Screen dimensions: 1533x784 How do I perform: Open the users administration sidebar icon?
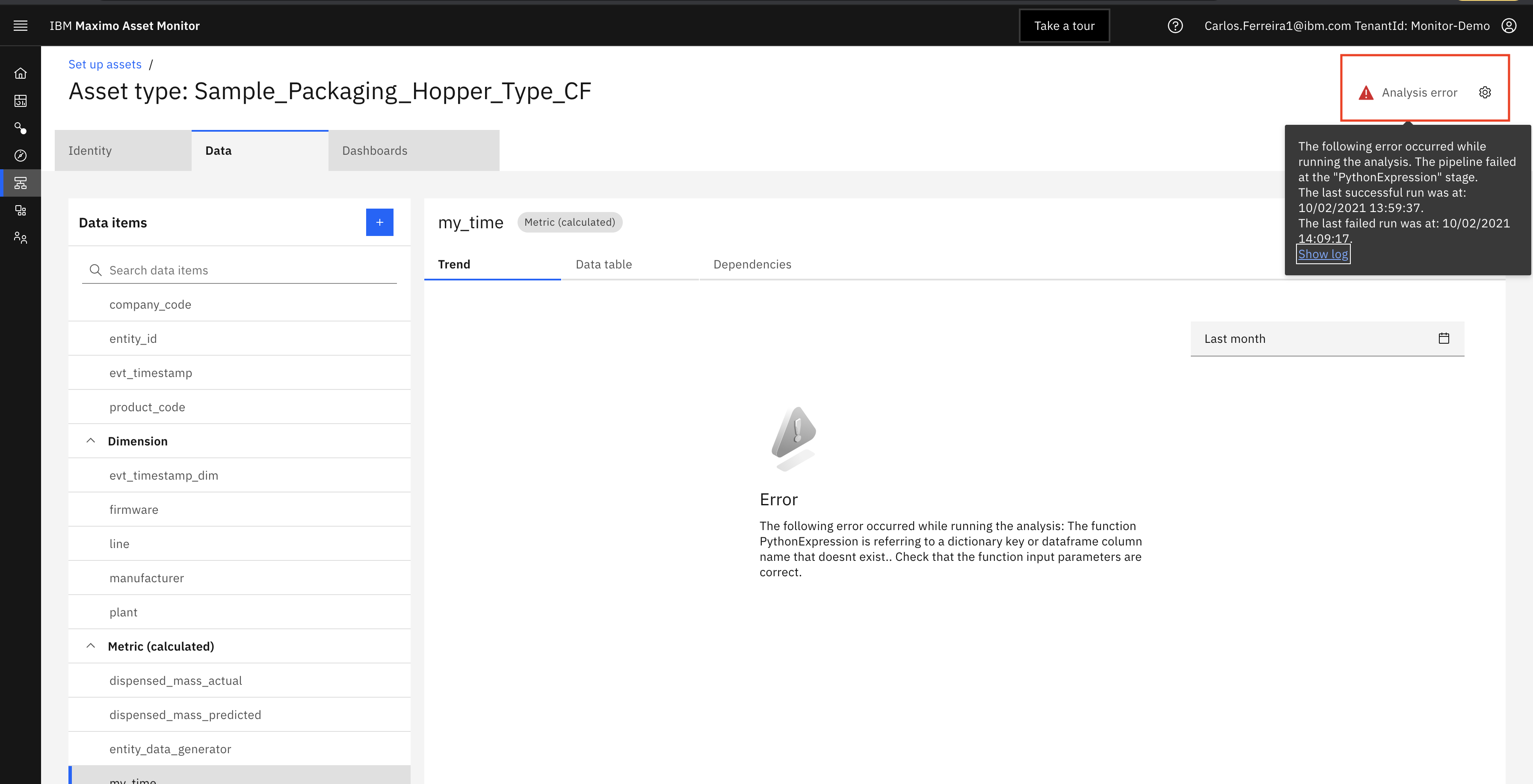(x=20, y=237)
